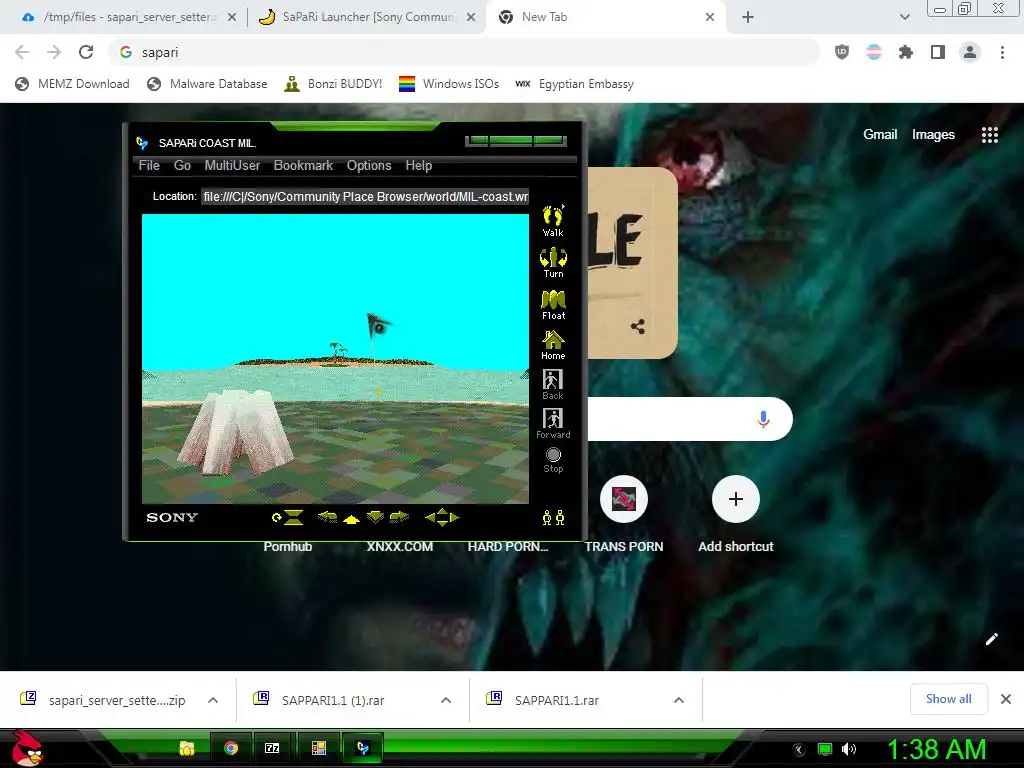Click Add shortcut plus button
Viewport: 1024px width, 768px height.
735,499
